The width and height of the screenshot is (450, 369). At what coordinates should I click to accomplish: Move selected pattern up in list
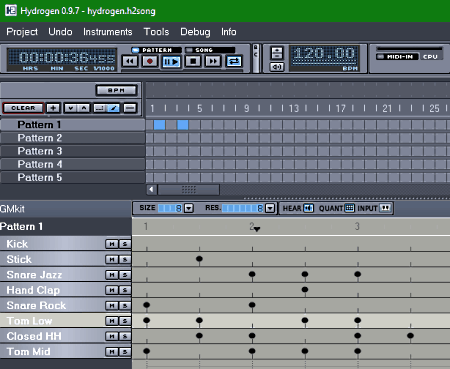click(84, 108)
